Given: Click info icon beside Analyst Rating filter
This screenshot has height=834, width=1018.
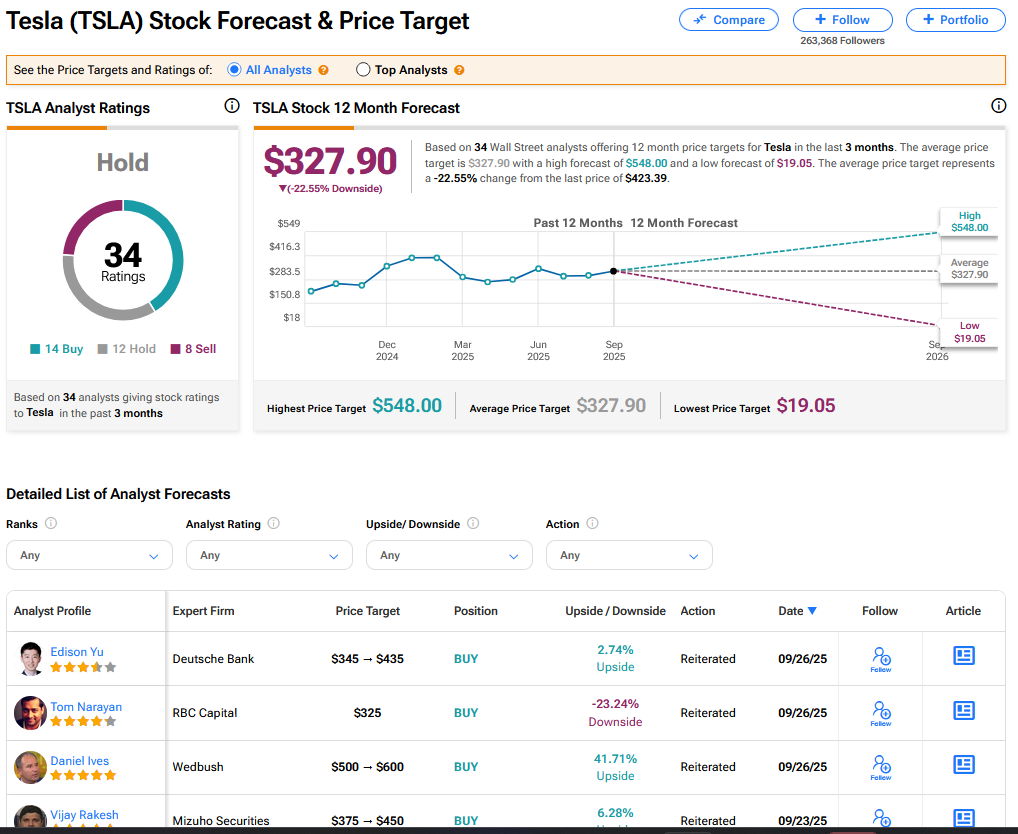Looking at the screenshot, I should [273, 523].
